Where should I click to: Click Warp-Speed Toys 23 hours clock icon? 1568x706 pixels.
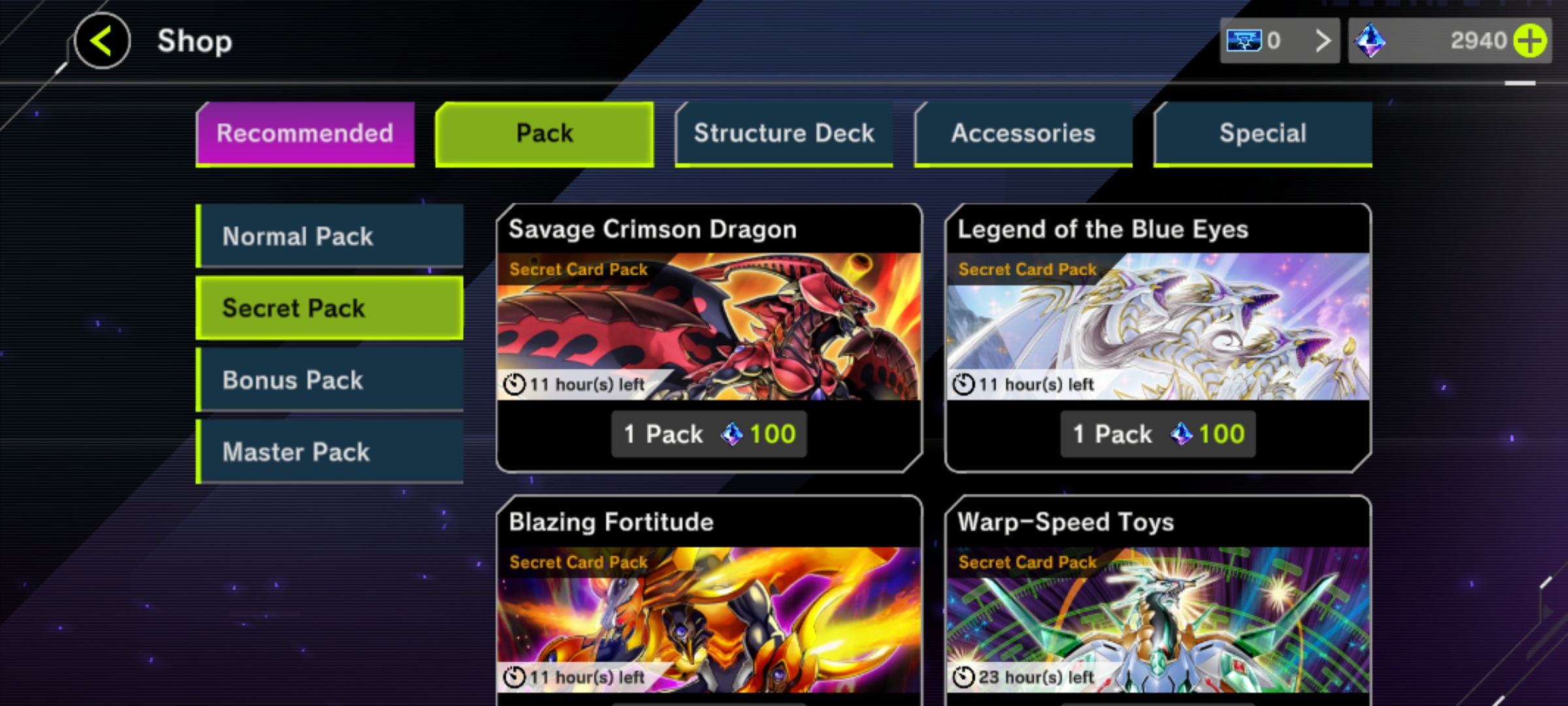point(964,677)
